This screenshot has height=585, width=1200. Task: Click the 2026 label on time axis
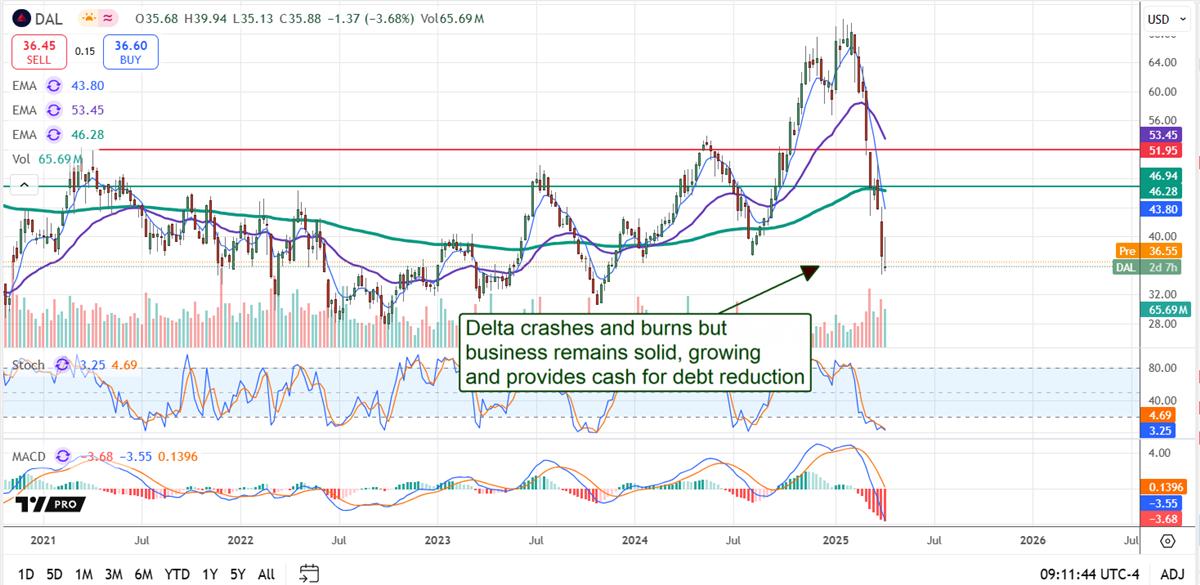pyautogui.click(x=1033, y=540)
